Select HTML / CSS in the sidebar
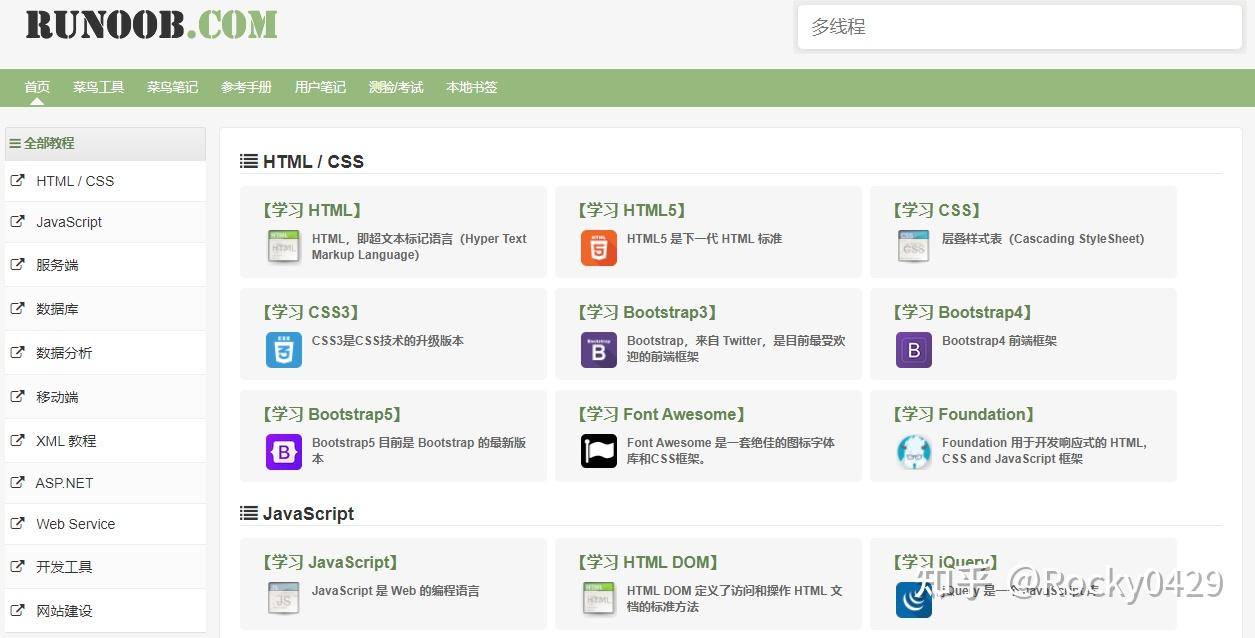The image size is (1255, 638). (x=75, y=181)
